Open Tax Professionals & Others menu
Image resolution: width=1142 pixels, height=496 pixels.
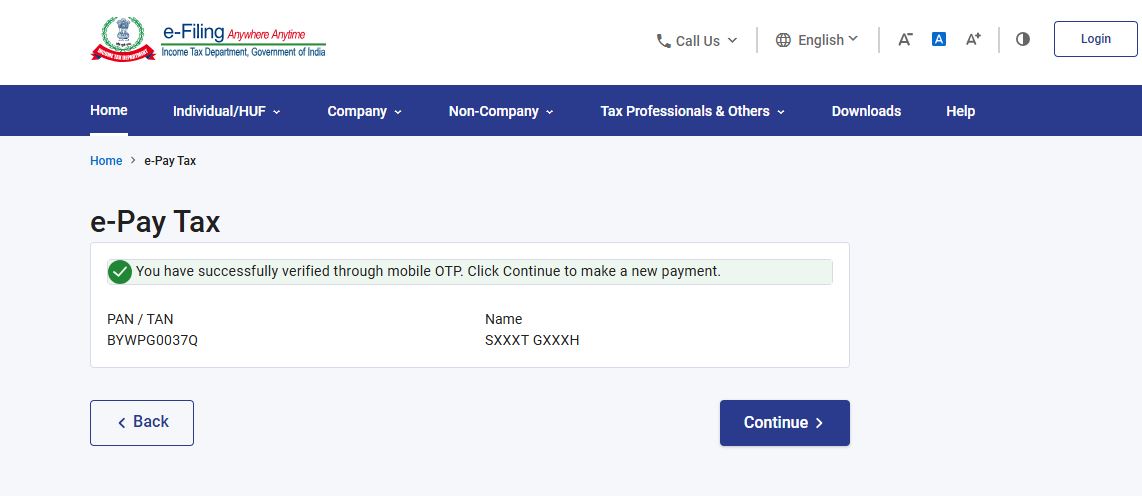click(692, 112)
